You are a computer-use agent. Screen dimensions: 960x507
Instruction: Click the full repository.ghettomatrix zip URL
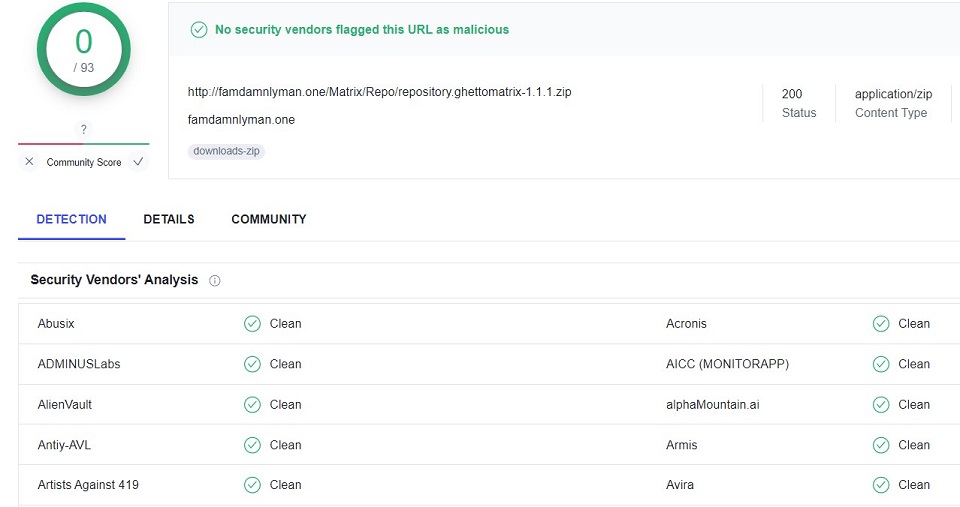380,92
